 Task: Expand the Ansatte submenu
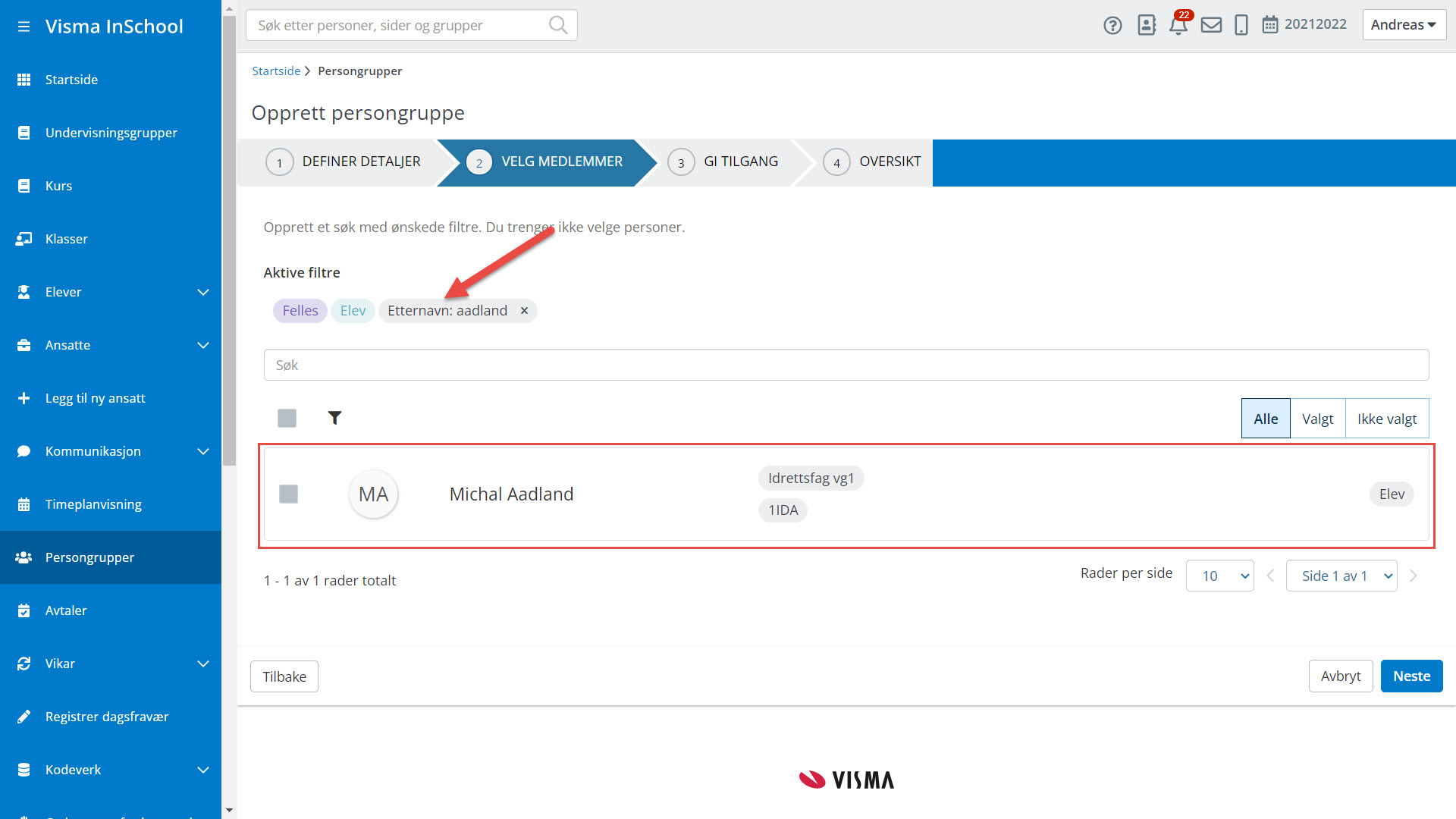click(203, 345)
